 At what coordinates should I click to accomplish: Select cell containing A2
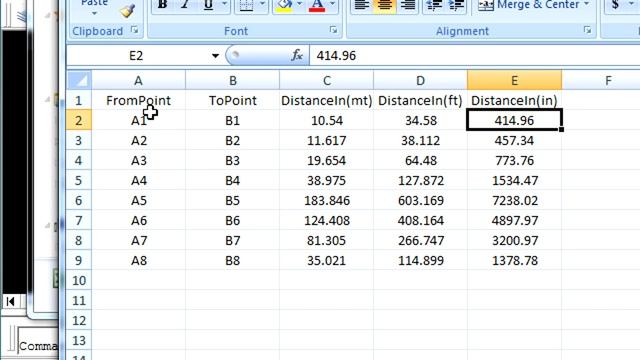click(x=138, y=140)
